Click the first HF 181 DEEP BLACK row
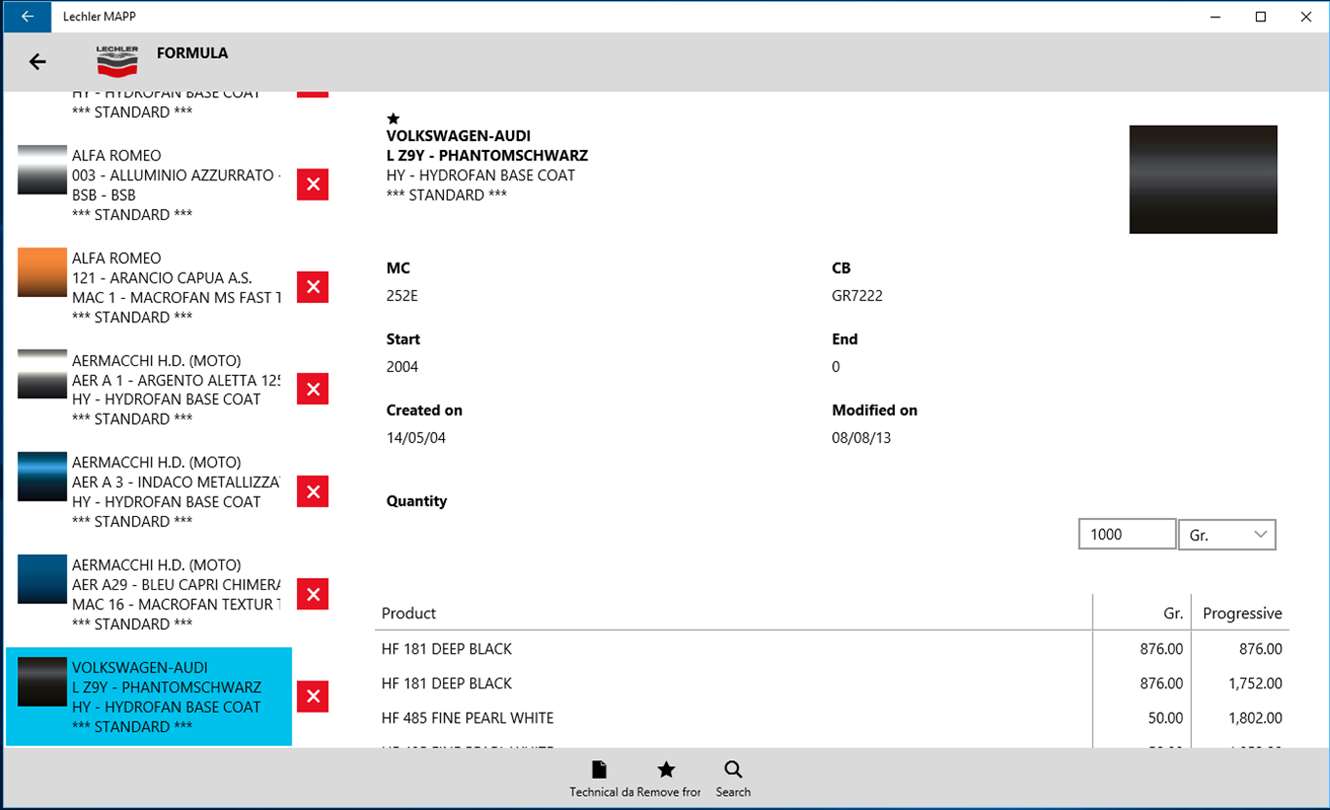This screenshot has height=810, width=1330. (832, 649)
